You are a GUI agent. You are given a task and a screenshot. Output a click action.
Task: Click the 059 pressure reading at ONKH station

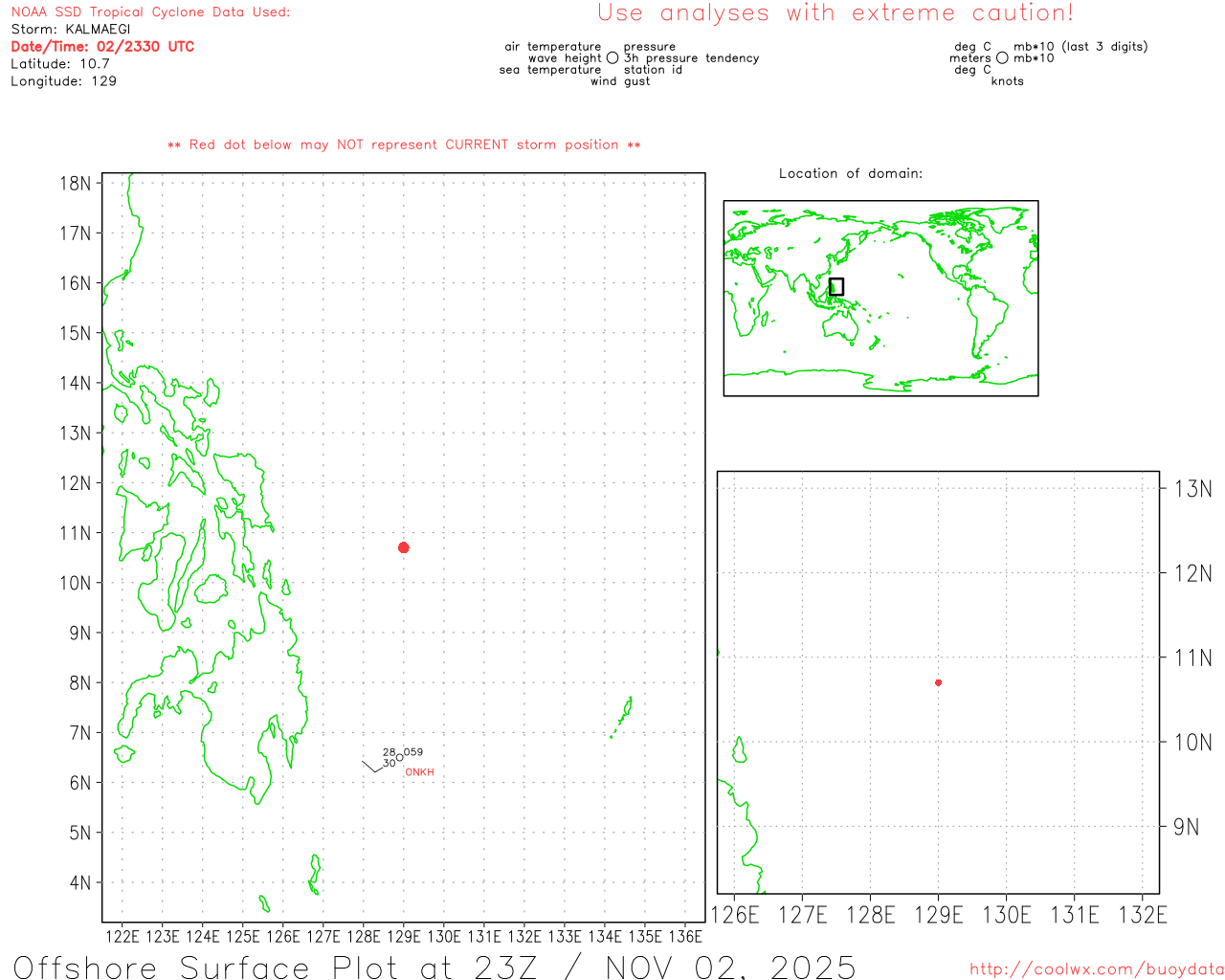point(413,752)
